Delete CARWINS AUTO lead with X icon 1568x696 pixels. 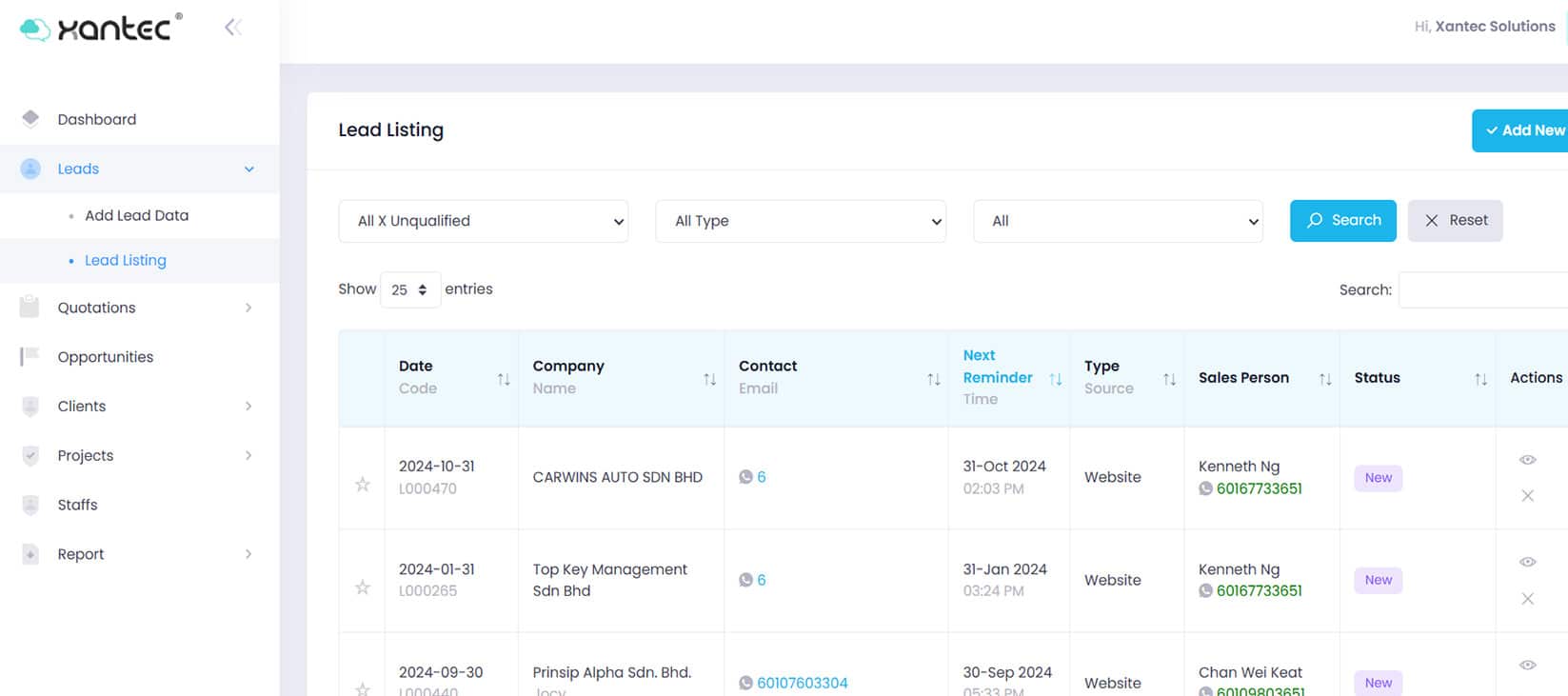click(1527, 496)
